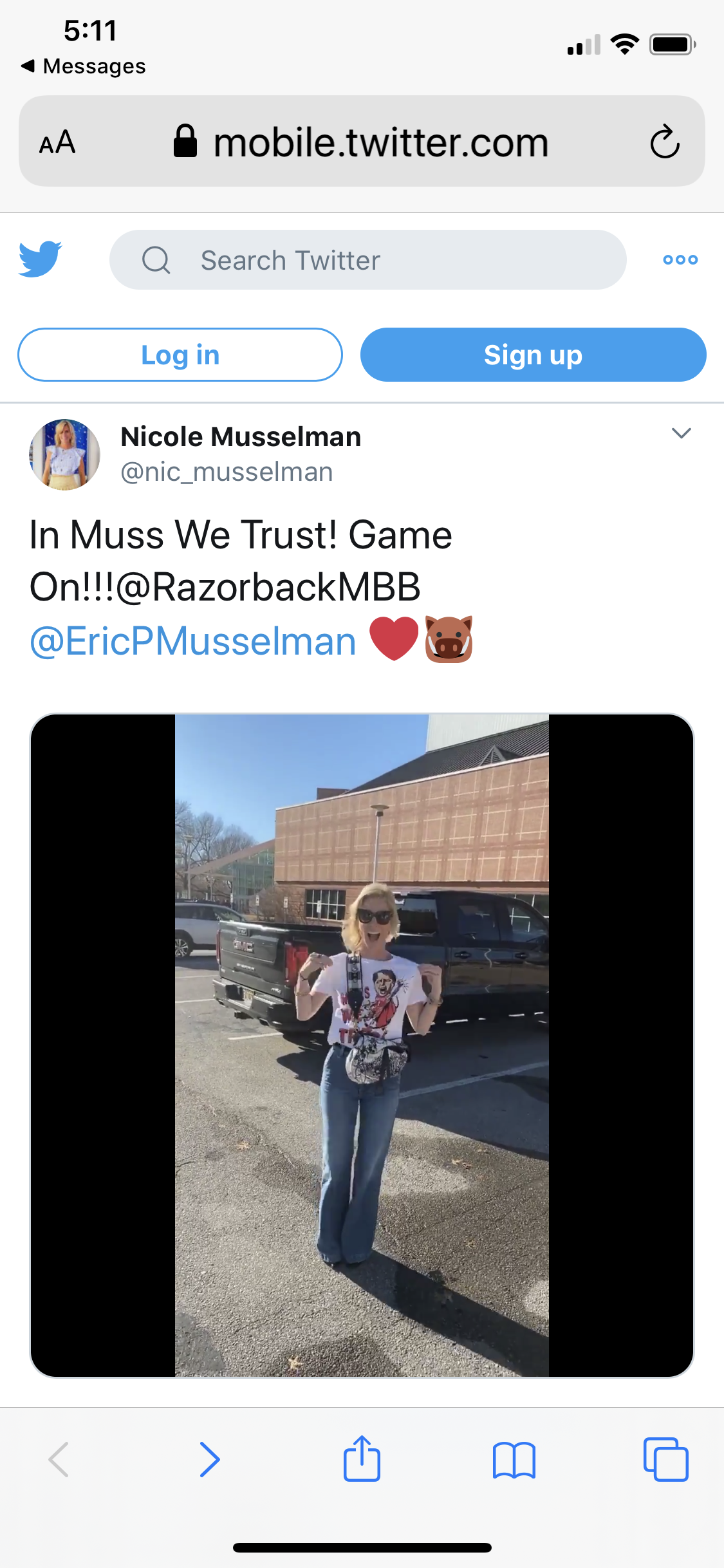Go back with Safari back arrow
724x1568 pixels.
point(59,1459)
